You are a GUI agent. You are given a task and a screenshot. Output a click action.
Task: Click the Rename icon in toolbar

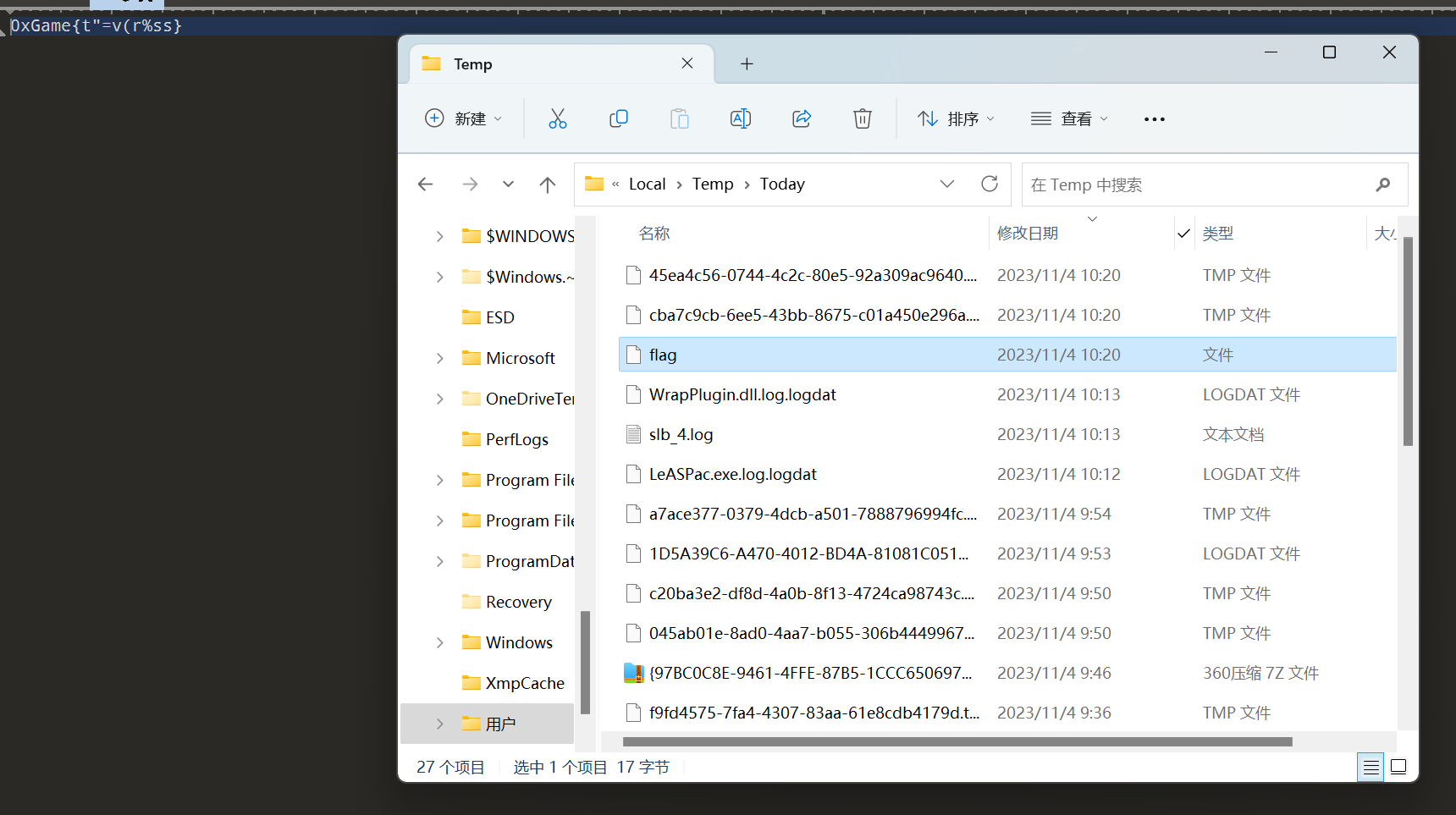coord(740,118)
